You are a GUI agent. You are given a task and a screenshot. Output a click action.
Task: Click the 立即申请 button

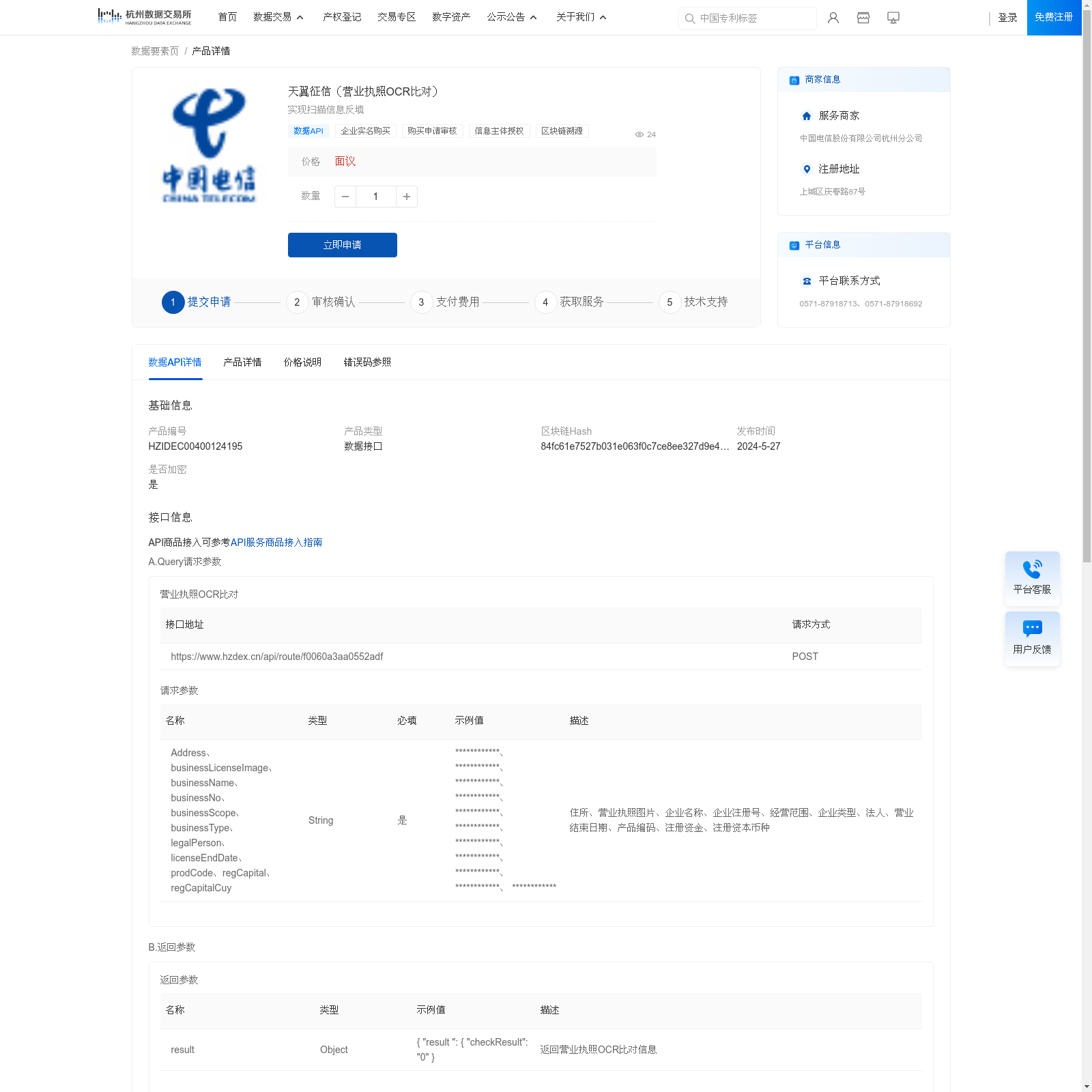343,245
